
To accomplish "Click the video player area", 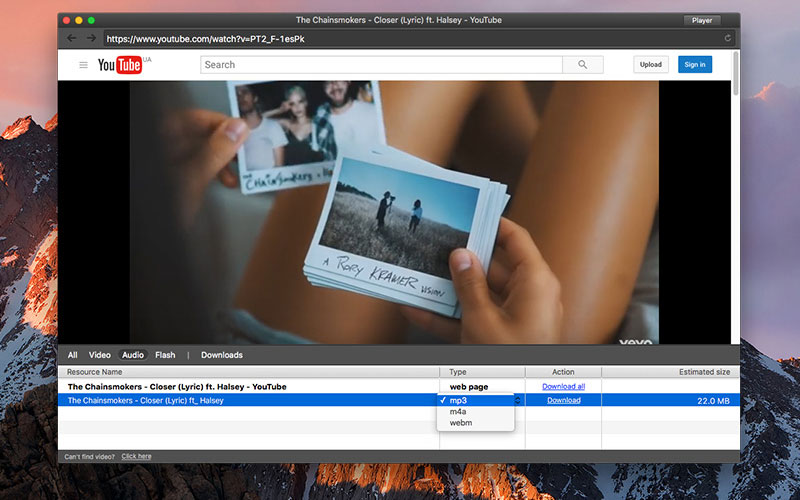I will 394,212.
